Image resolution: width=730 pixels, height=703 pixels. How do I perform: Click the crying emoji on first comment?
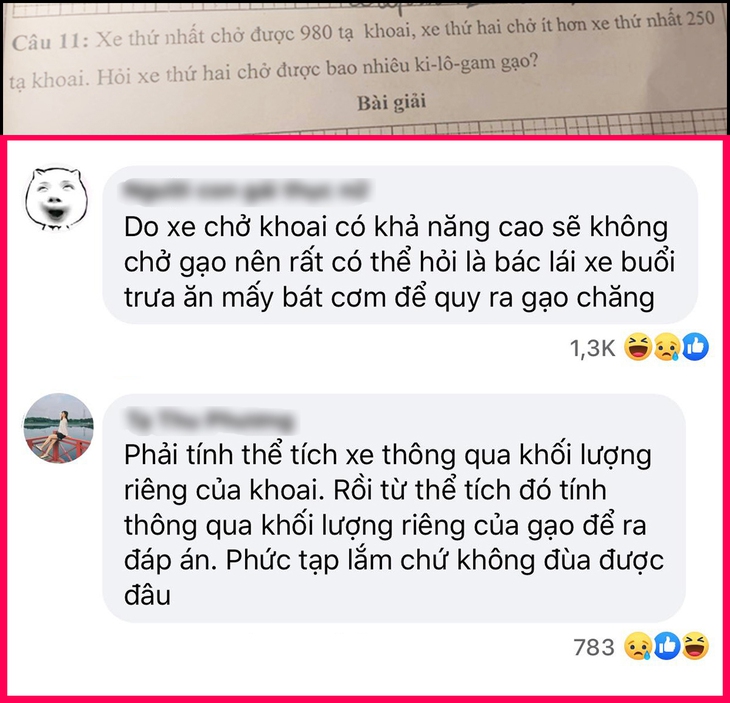(x=667, y=347)
